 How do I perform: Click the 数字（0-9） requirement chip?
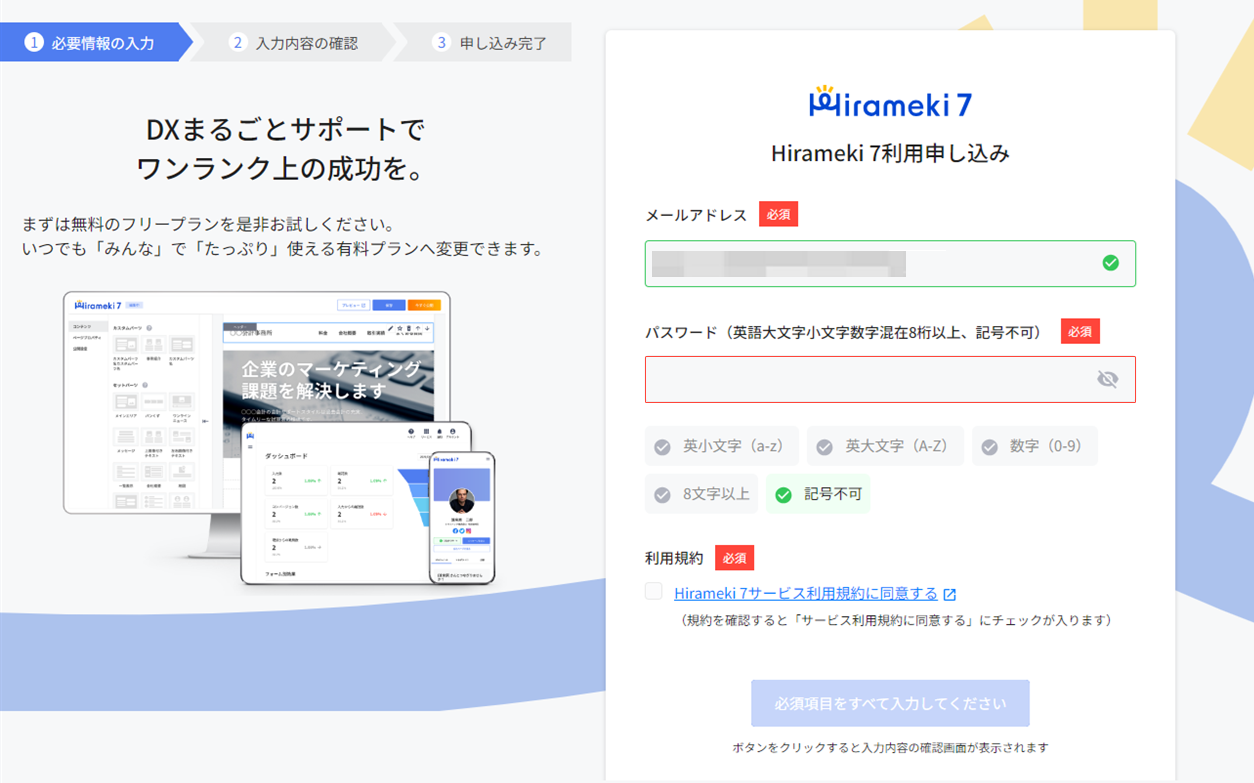(x=1034, y=446)
